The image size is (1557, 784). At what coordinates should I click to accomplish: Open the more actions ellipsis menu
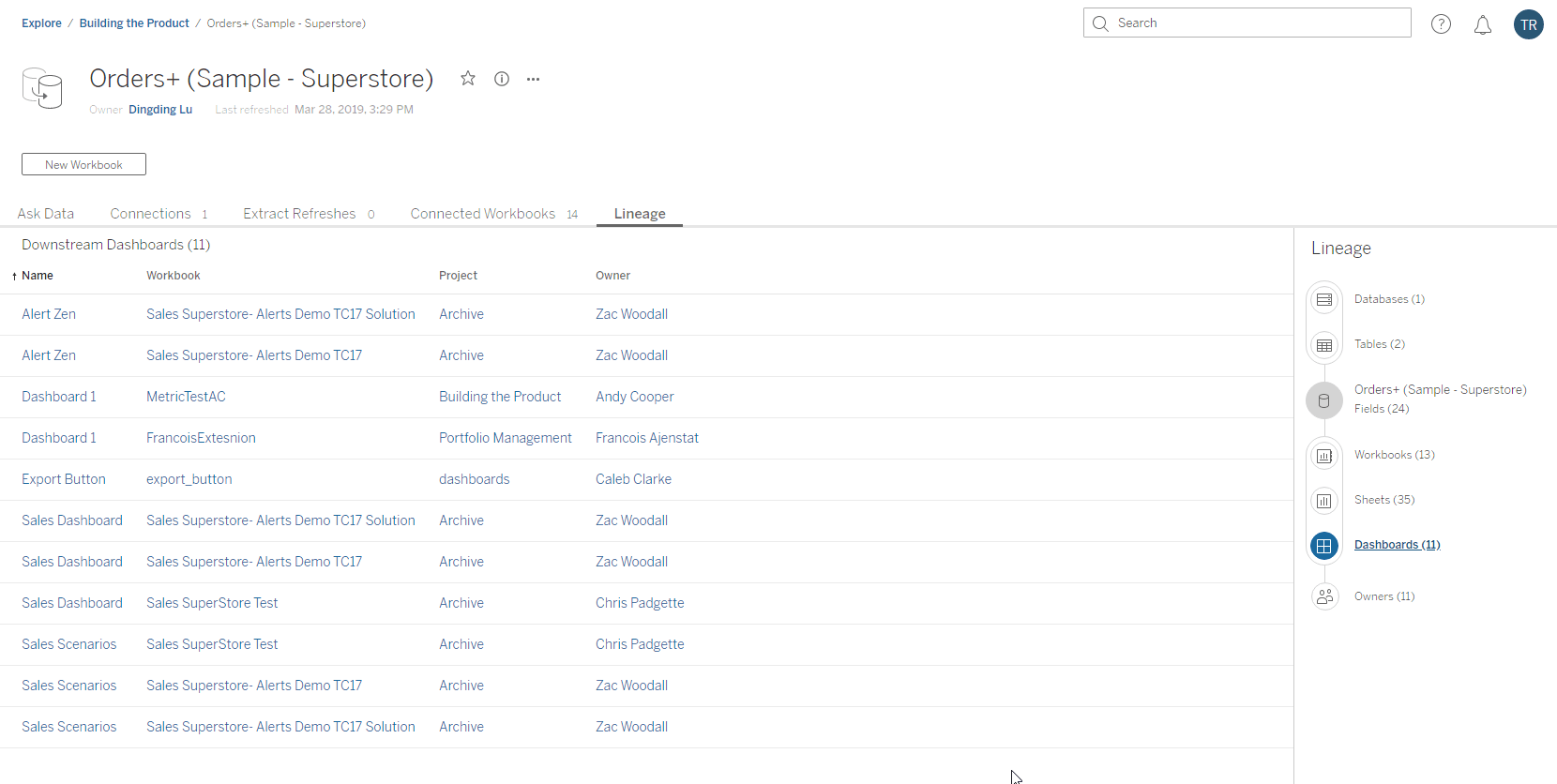click(x=534, y=79)
